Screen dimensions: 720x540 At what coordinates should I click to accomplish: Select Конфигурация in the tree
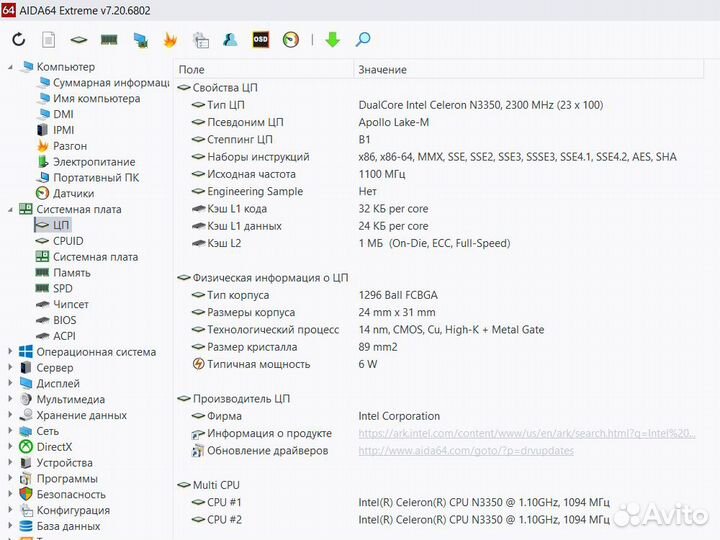tap(65, 510)
